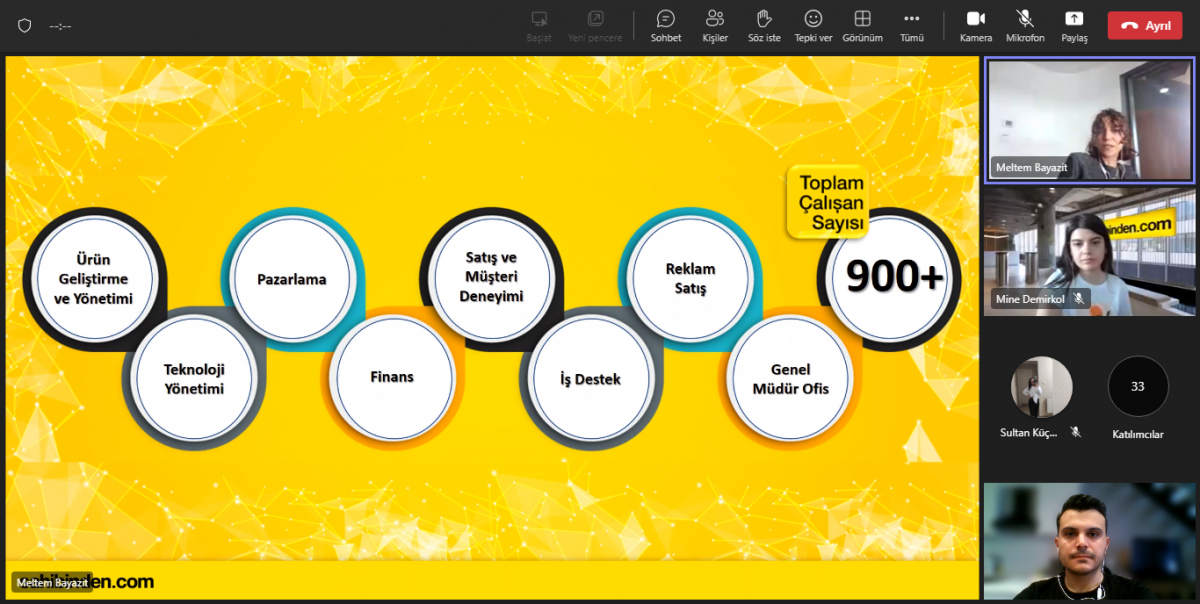Open the Tümü more options menu
Screen dimensions: 1200x604
click(911, 26)
